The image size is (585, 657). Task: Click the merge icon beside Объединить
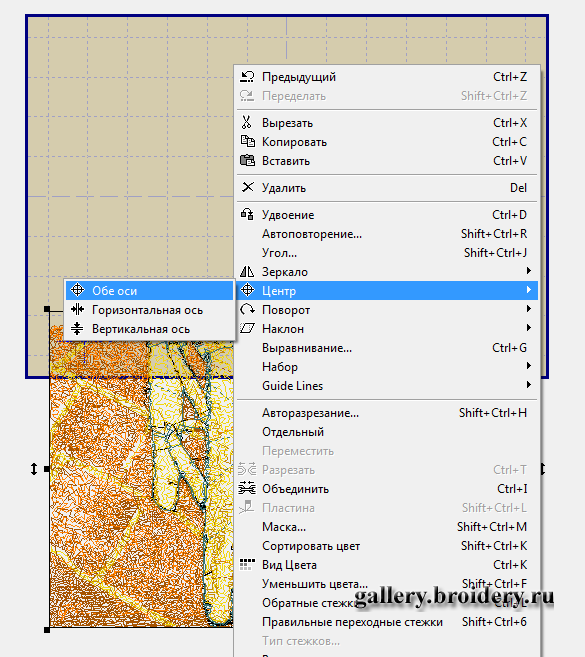tap(247, 488)
